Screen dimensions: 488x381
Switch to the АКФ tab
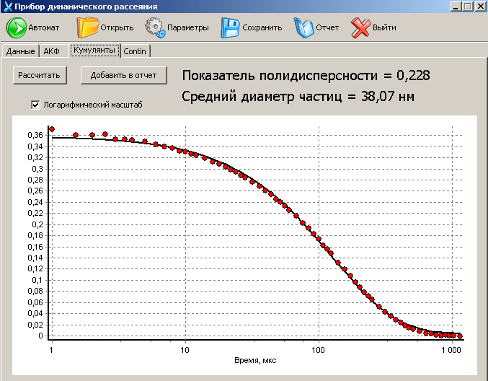(51, 51)
